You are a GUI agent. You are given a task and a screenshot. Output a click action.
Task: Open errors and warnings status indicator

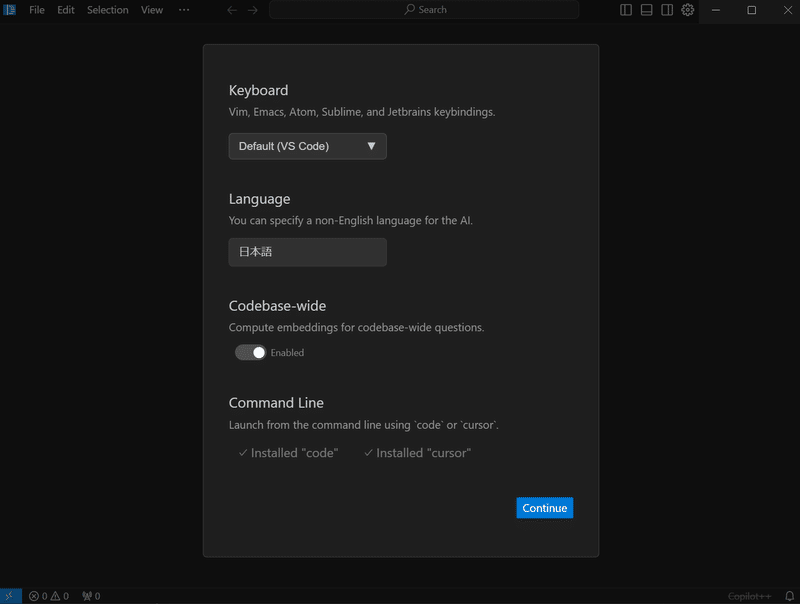click(49, 596)
